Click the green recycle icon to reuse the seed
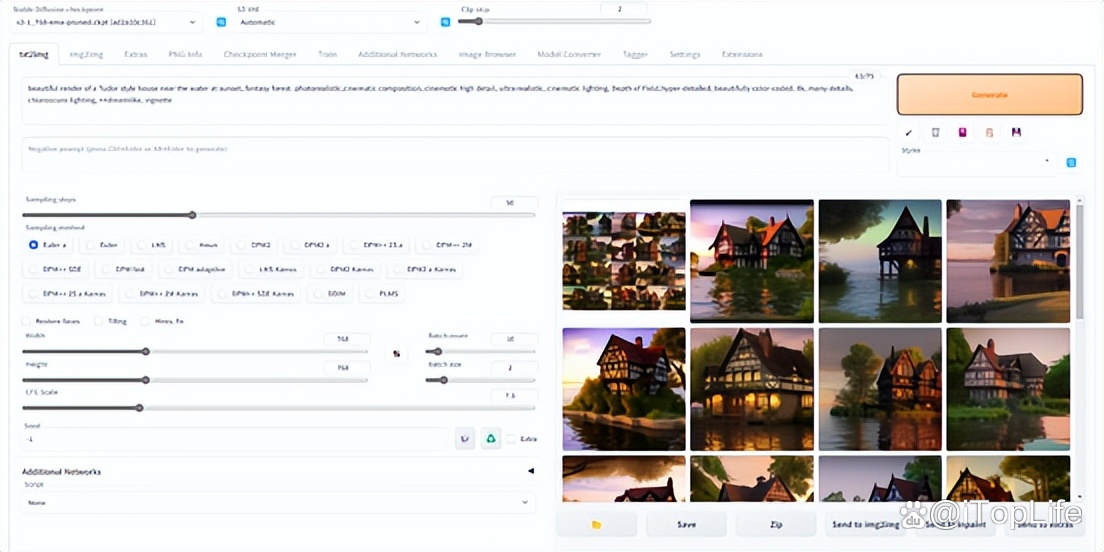The height and width of the screenshot is (552, 1104). tap(491, 438)
